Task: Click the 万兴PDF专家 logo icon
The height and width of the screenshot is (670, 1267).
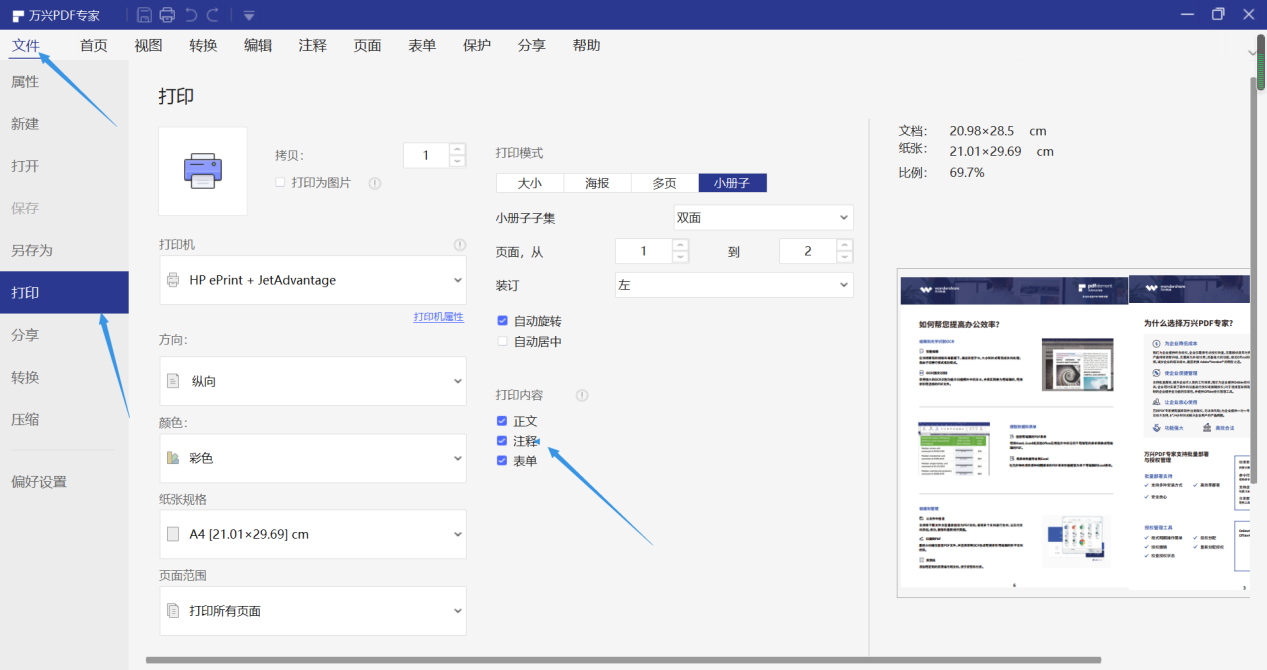Action: (16, 14)
